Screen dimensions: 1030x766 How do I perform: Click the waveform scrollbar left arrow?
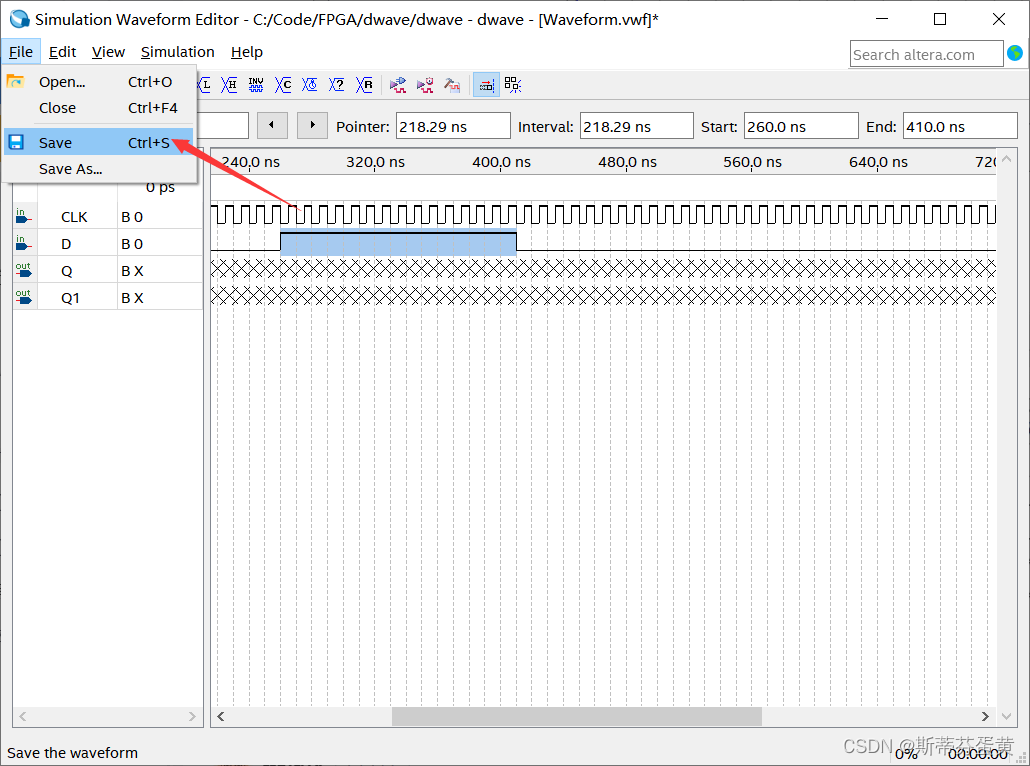221,716
